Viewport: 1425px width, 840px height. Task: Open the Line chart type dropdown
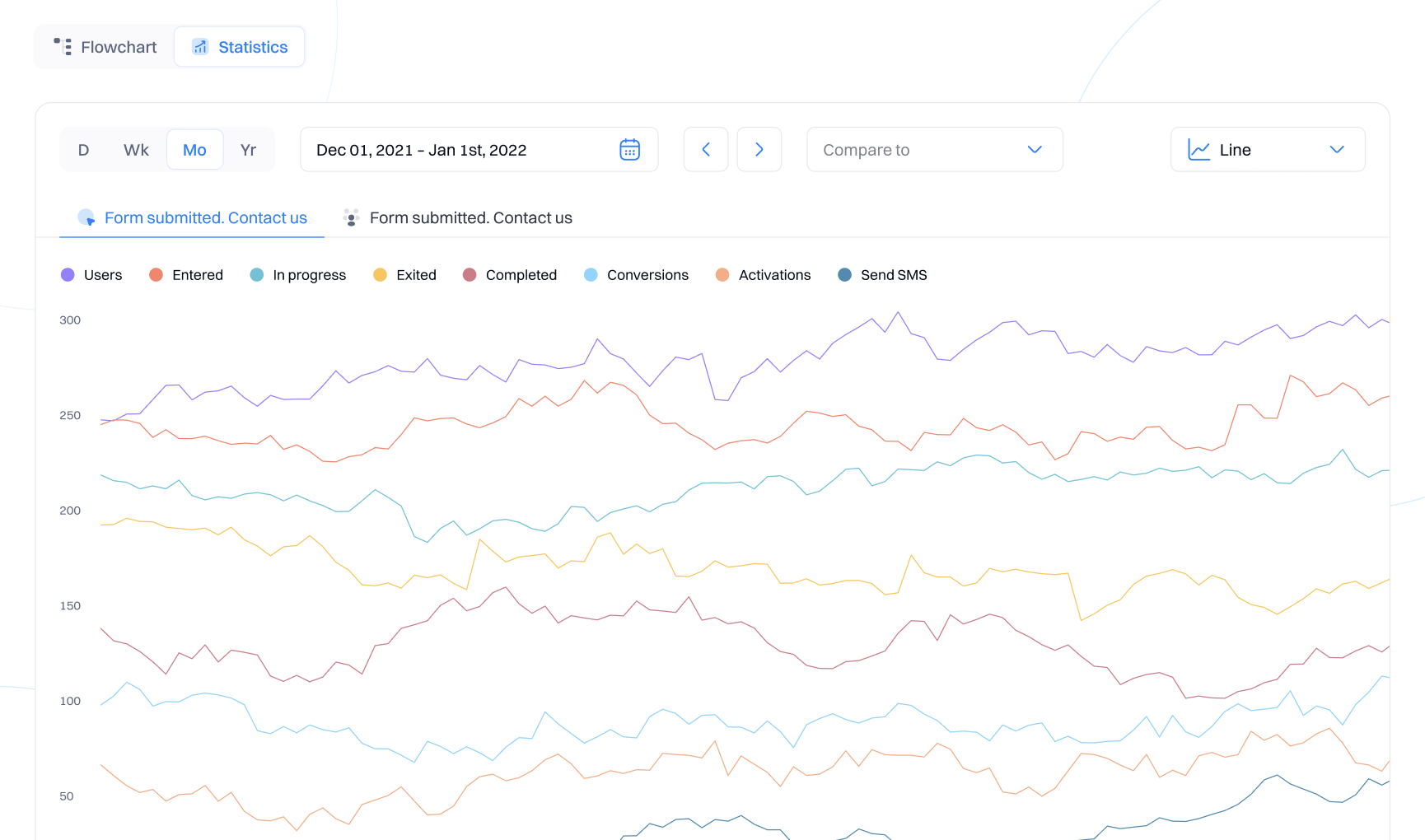pos(1268,149)
